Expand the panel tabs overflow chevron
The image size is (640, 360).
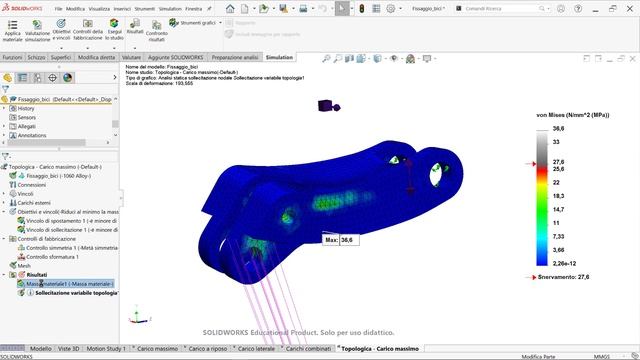[x=115, y=78]
